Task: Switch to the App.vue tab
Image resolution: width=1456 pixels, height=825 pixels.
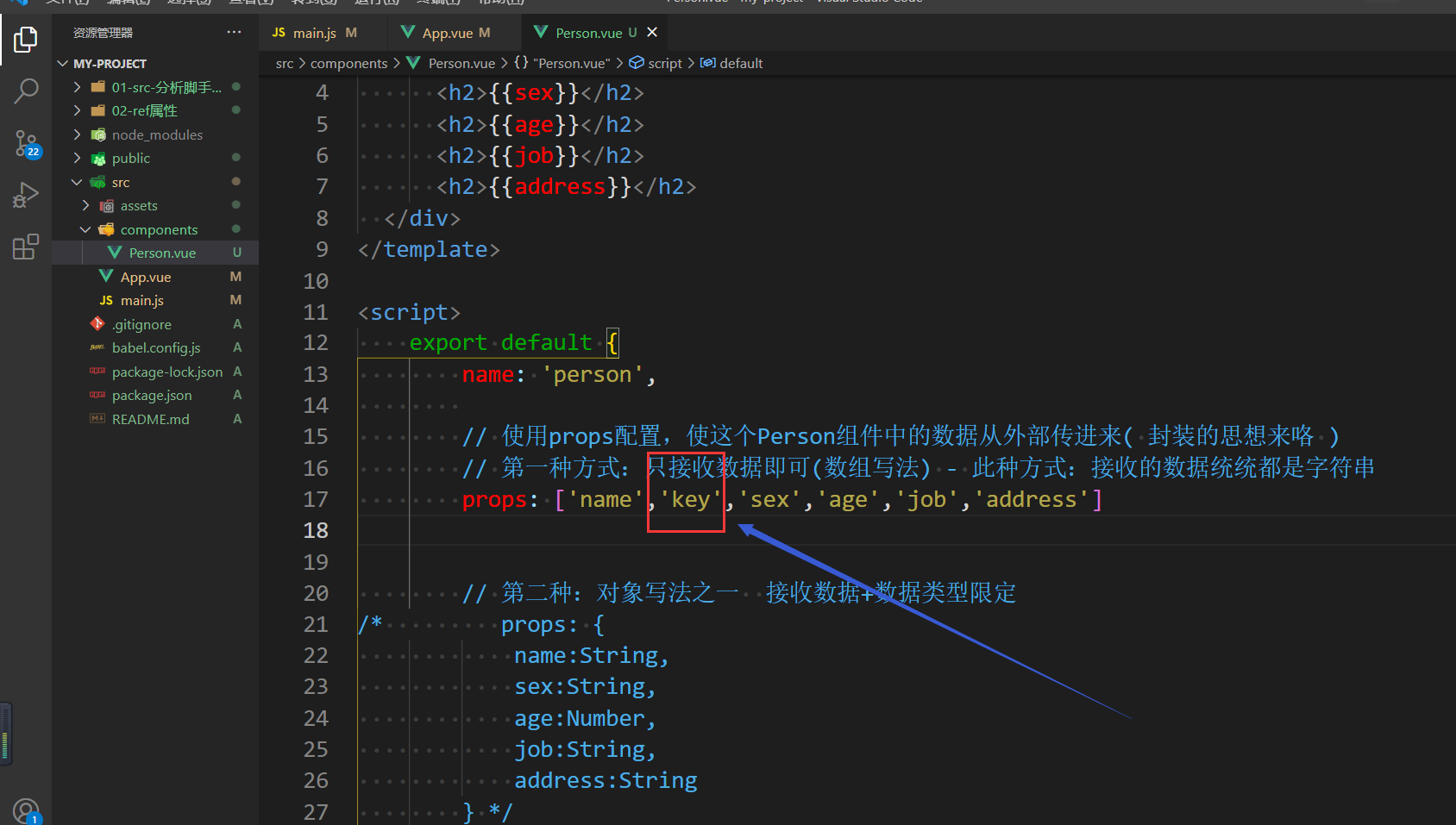Action: click(446, 33)
